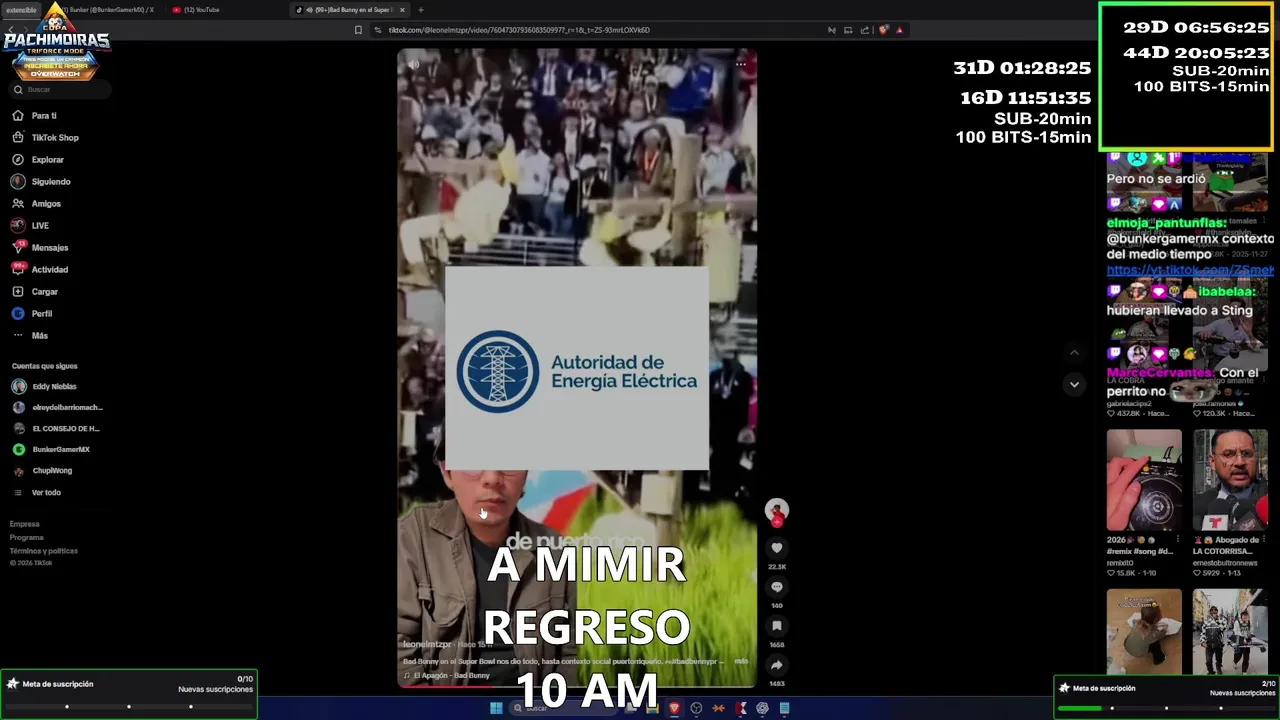Viewport: 1280px width, 720px height.
Task: Open the LIVE section
Action: 40,226
